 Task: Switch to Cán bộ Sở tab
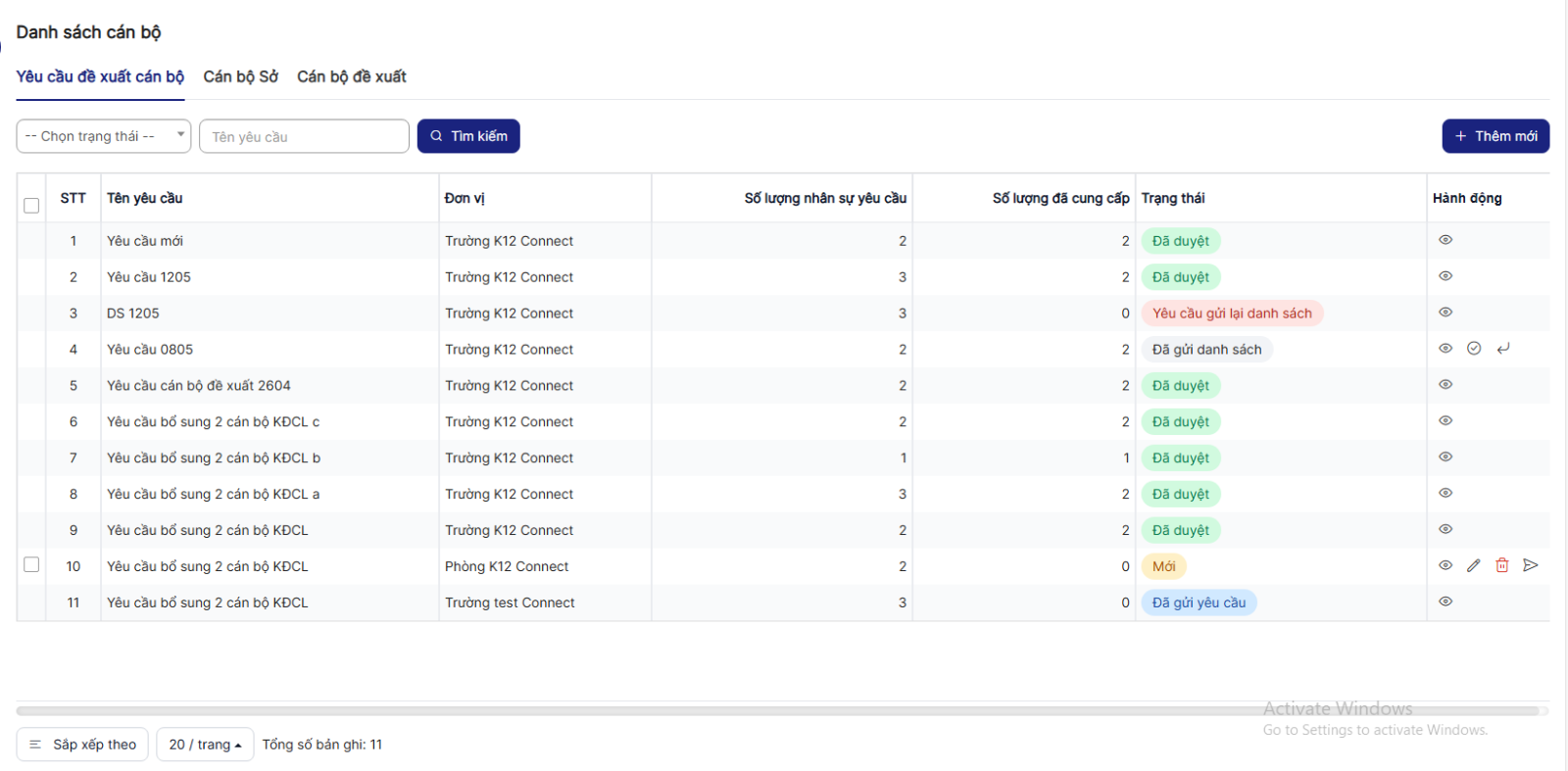pos(240,76)
